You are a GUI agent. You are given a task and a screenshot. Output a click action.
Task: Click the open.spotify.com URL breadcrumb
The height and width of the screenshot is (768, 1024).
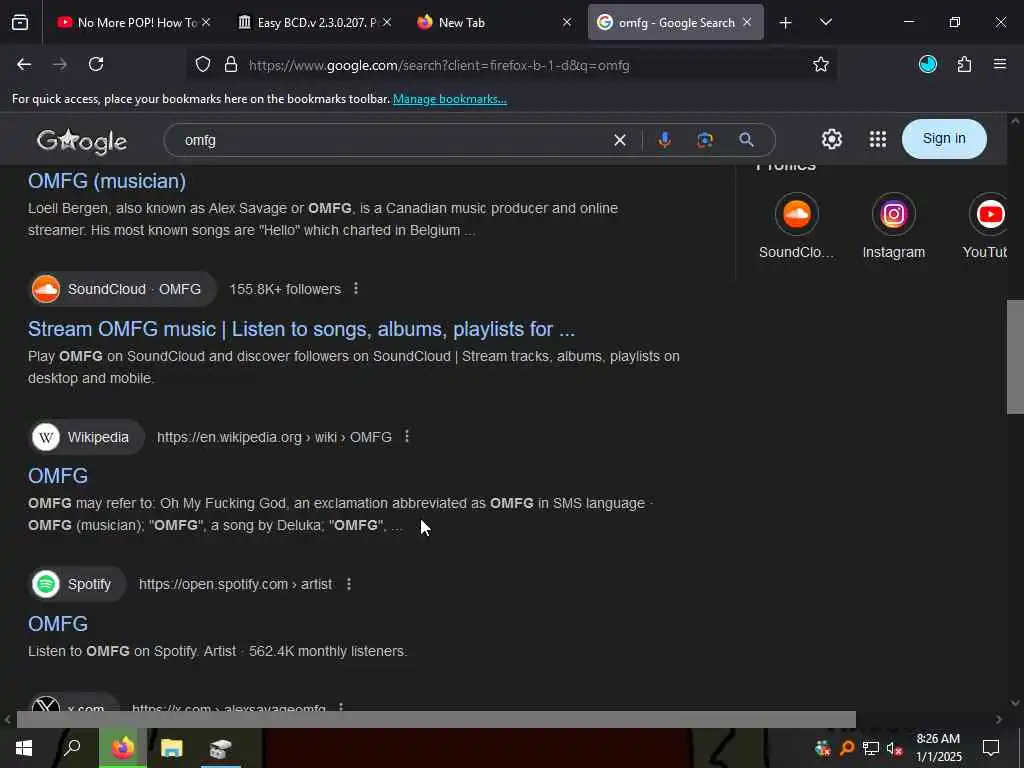(x=235, y=584)
